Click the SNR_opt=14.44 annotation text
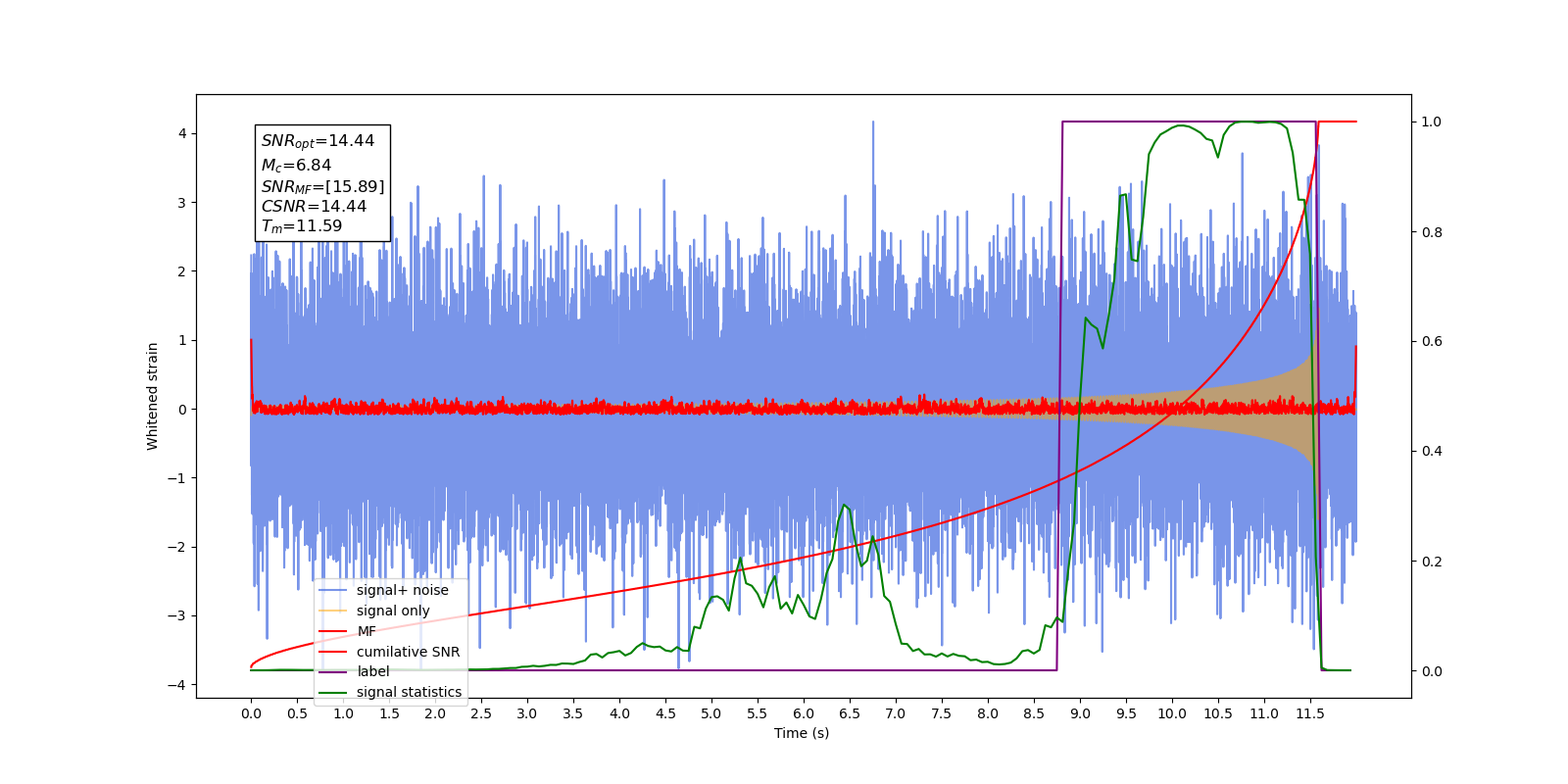This screenshot has height=784, width=1568. 318,141
